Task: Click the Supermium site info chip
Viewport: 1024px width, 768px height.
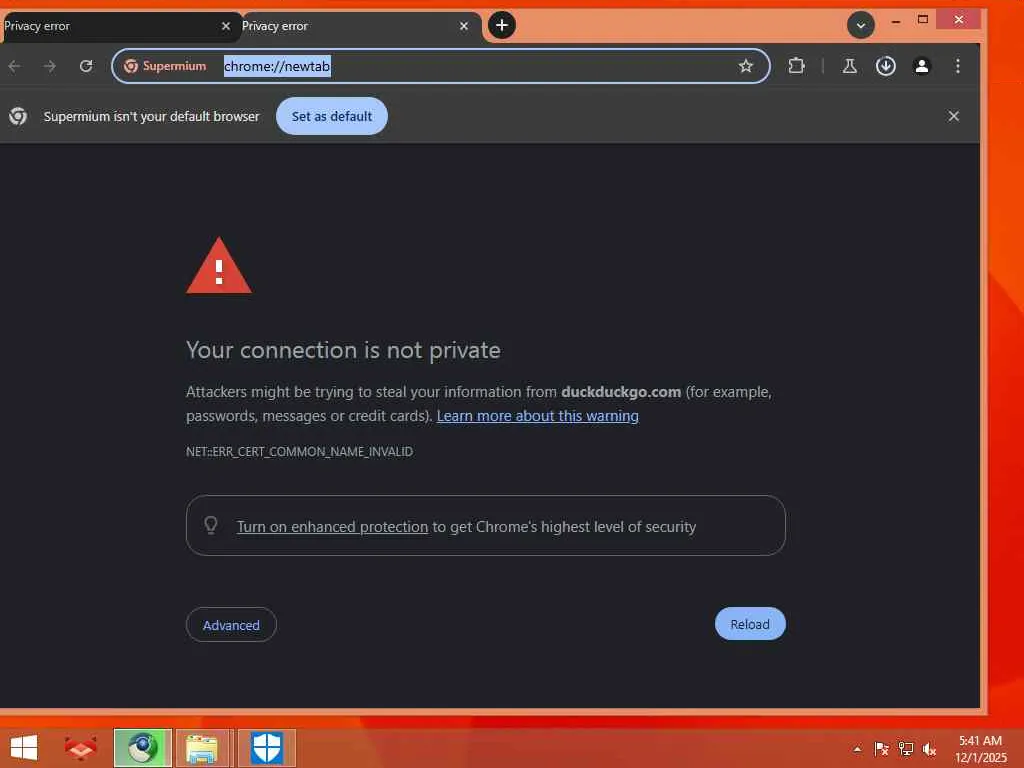Action: 165,66
